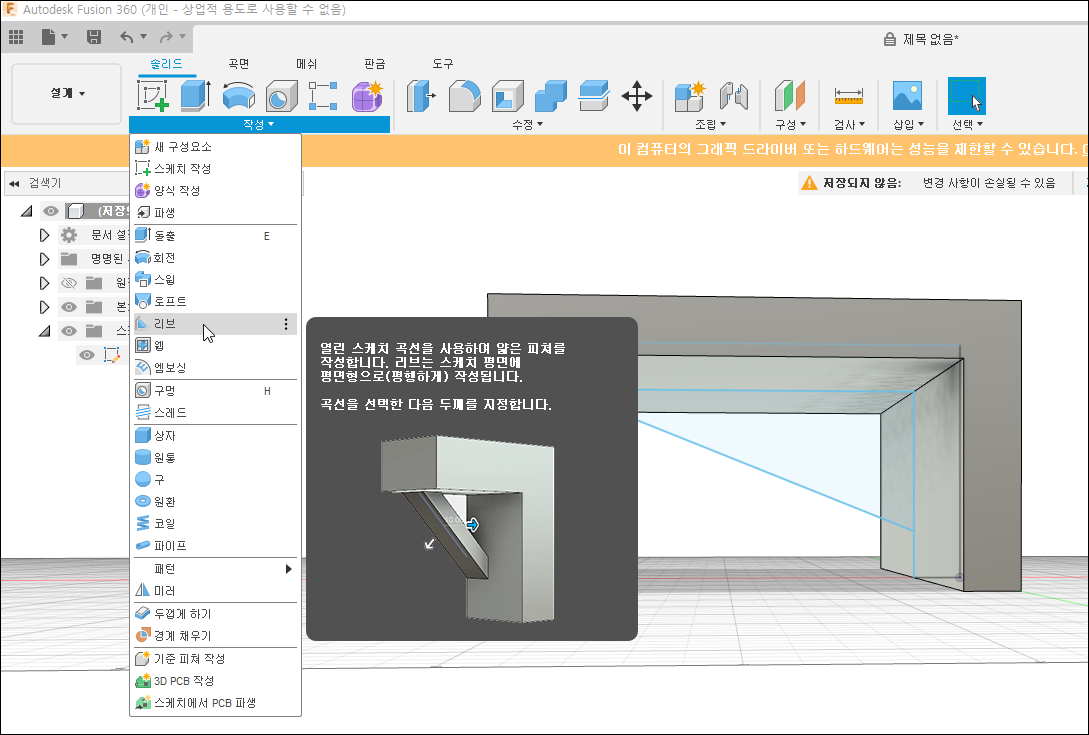Select the Press Pull toolbar icon
Image resolution: width=1089 pixels, height=735 pixels.
(422, 96)
